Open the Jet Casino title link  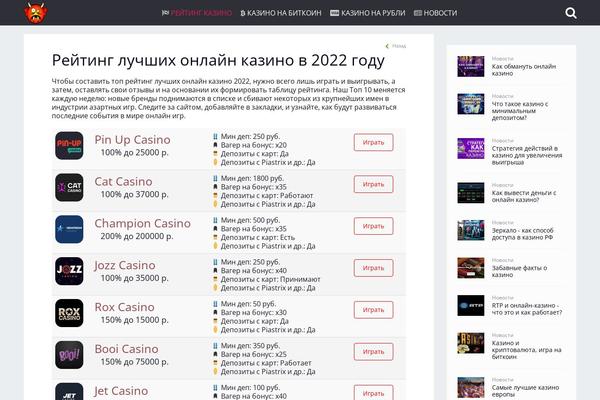121,391
